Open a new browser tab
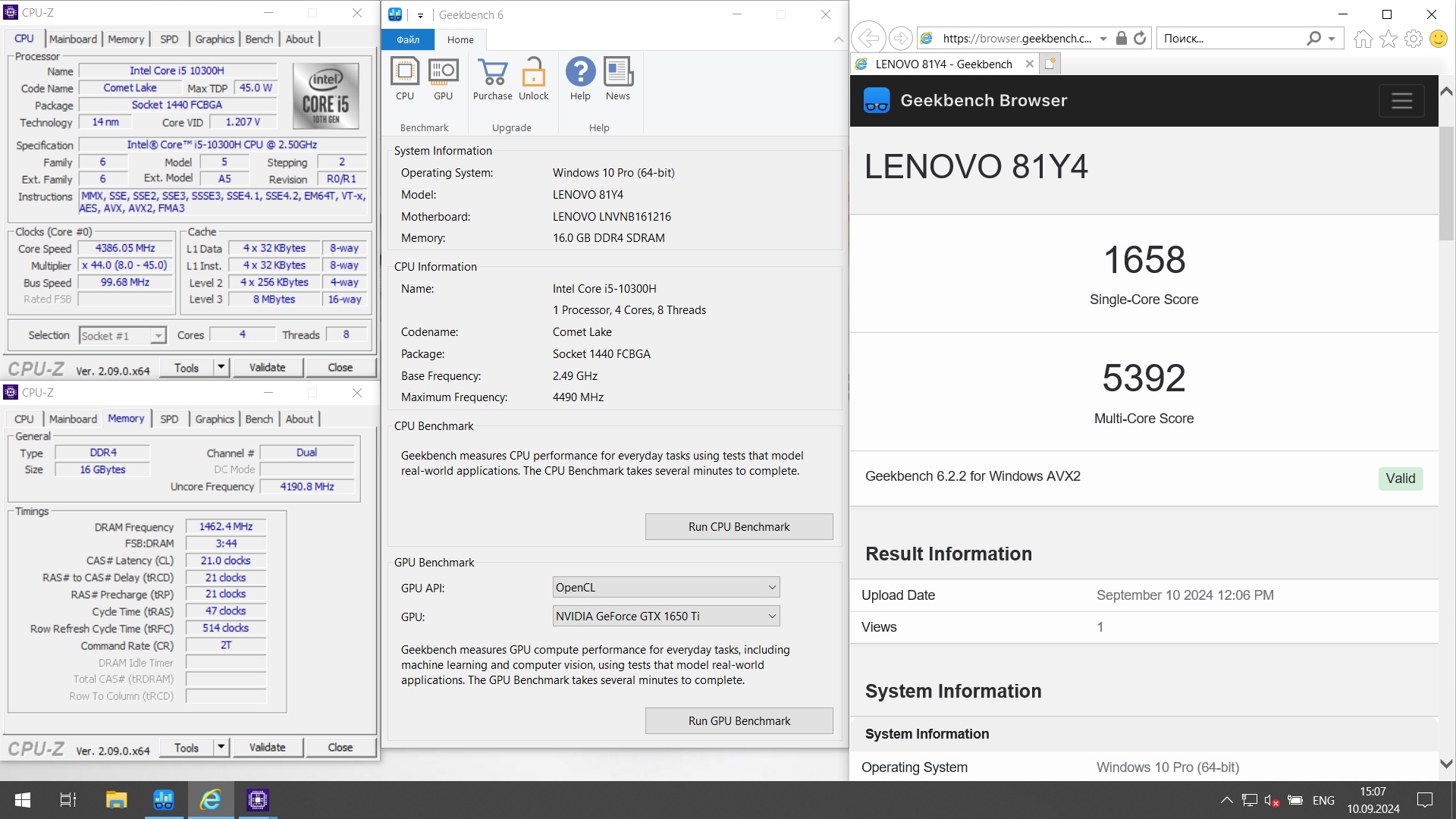Screen dimensions: 1456x819 [x=1050, y=64]
